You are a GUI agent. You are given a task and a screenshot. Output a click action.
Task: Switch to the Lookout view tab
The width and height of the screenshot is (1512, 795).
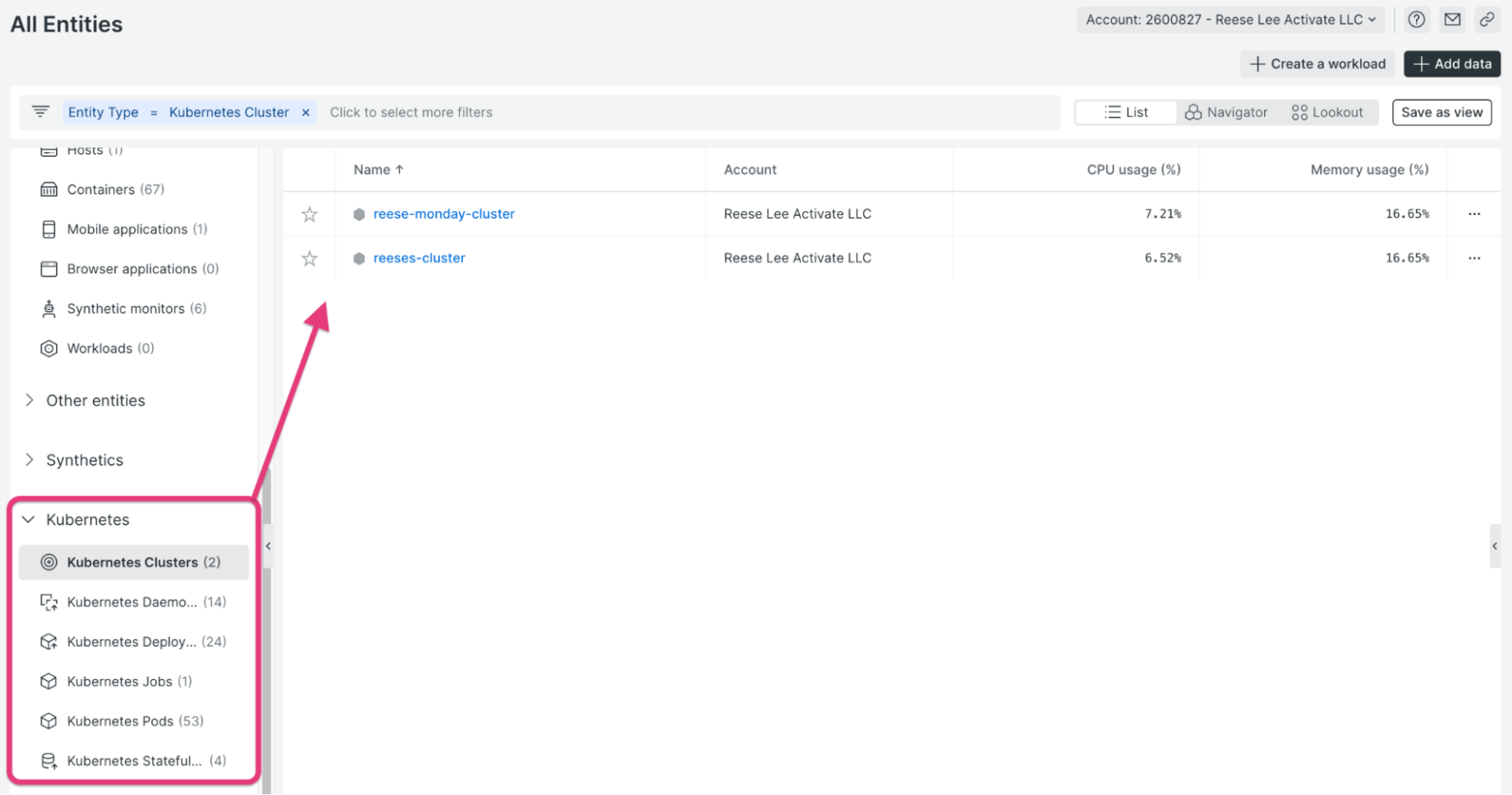pyautogui.click(x=1327, y=112)
